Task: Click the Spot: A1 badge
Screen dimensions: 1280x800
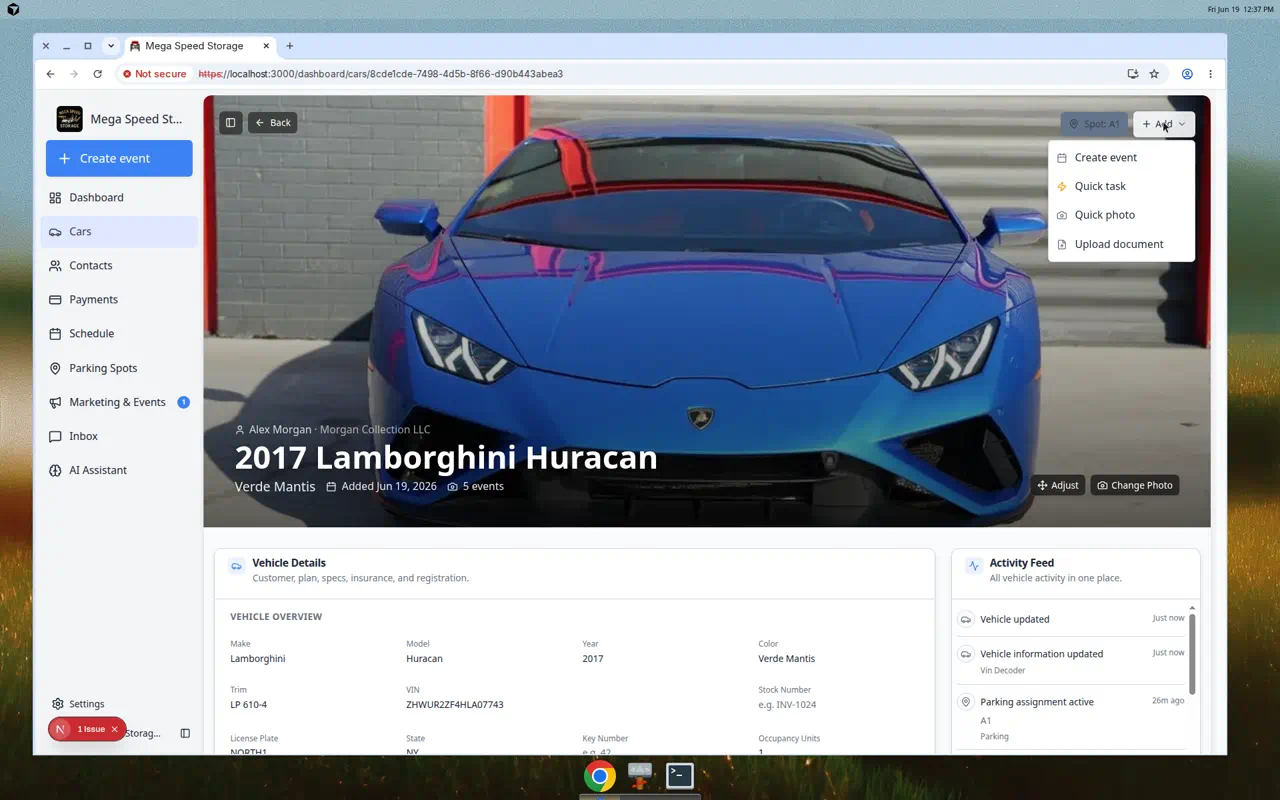Action: [x=1094, y=124]
